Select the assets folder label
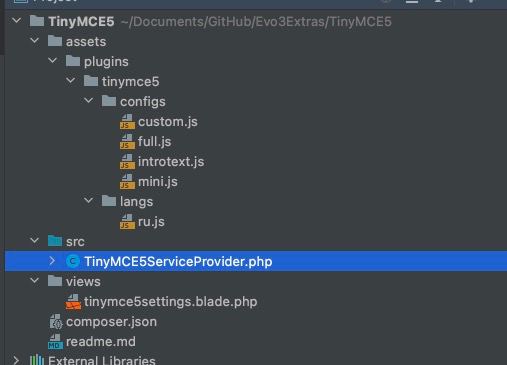The image size is (507, 365). [86, 42]
